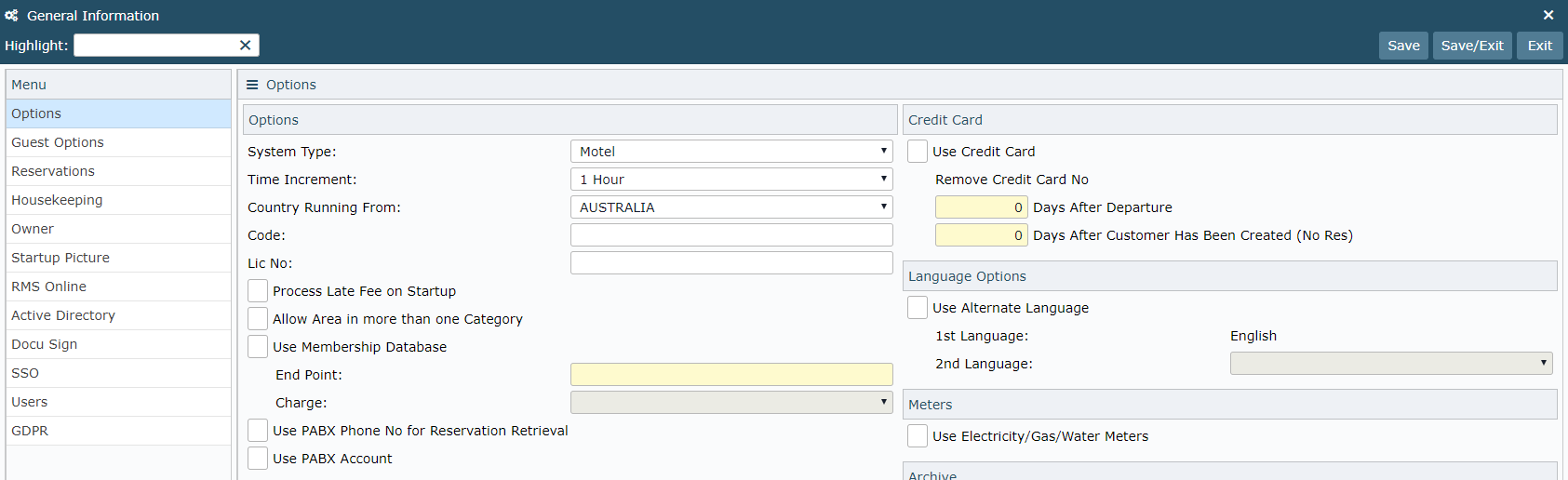Click into the Code input field
The height and width of the screenshot is (480, 1568).
[x=731, y=235]
